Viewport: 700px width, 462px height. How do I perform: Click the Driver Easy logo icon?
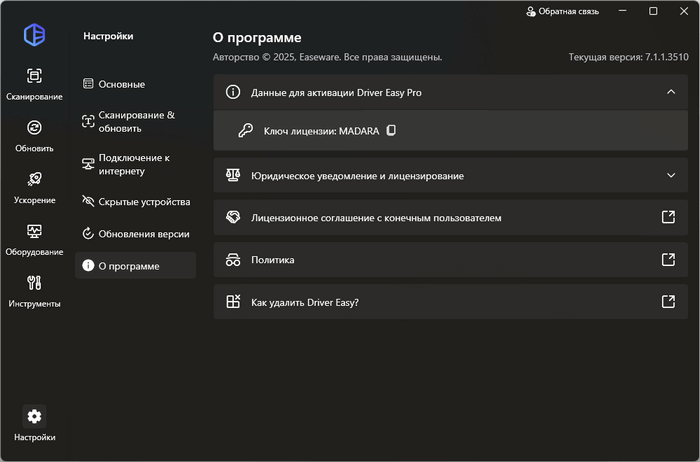click(x=34, y=33)
